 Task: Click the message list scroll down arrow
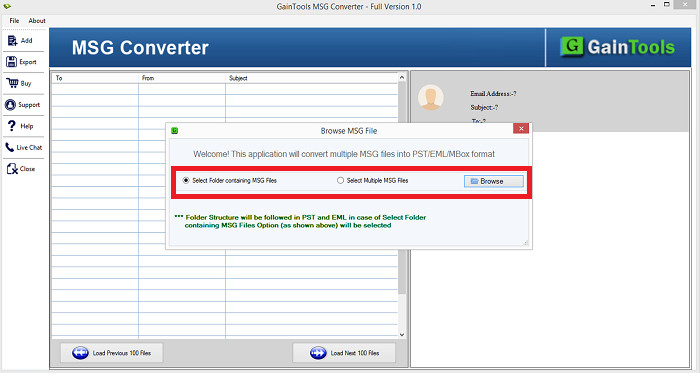(x=402, y=335)
